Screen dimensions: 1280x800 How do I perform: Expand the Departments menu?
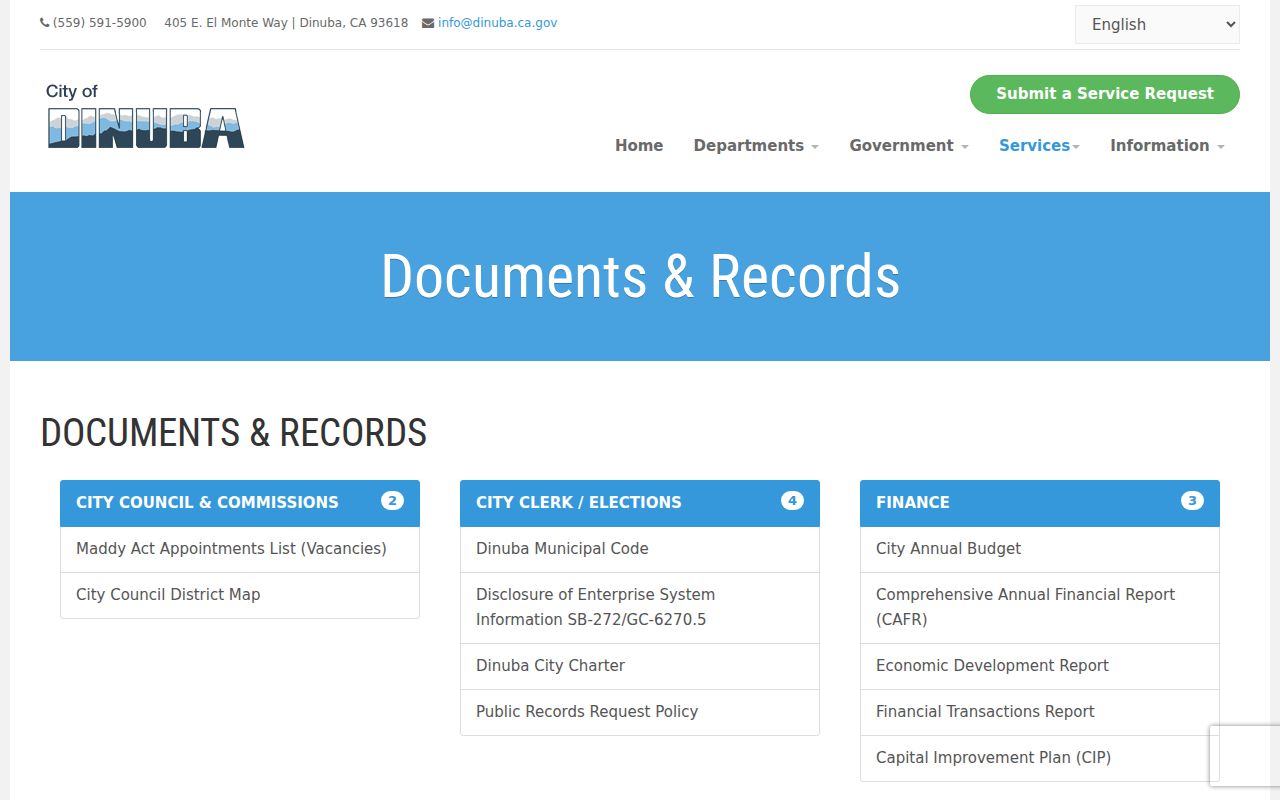tap(756, 146)
